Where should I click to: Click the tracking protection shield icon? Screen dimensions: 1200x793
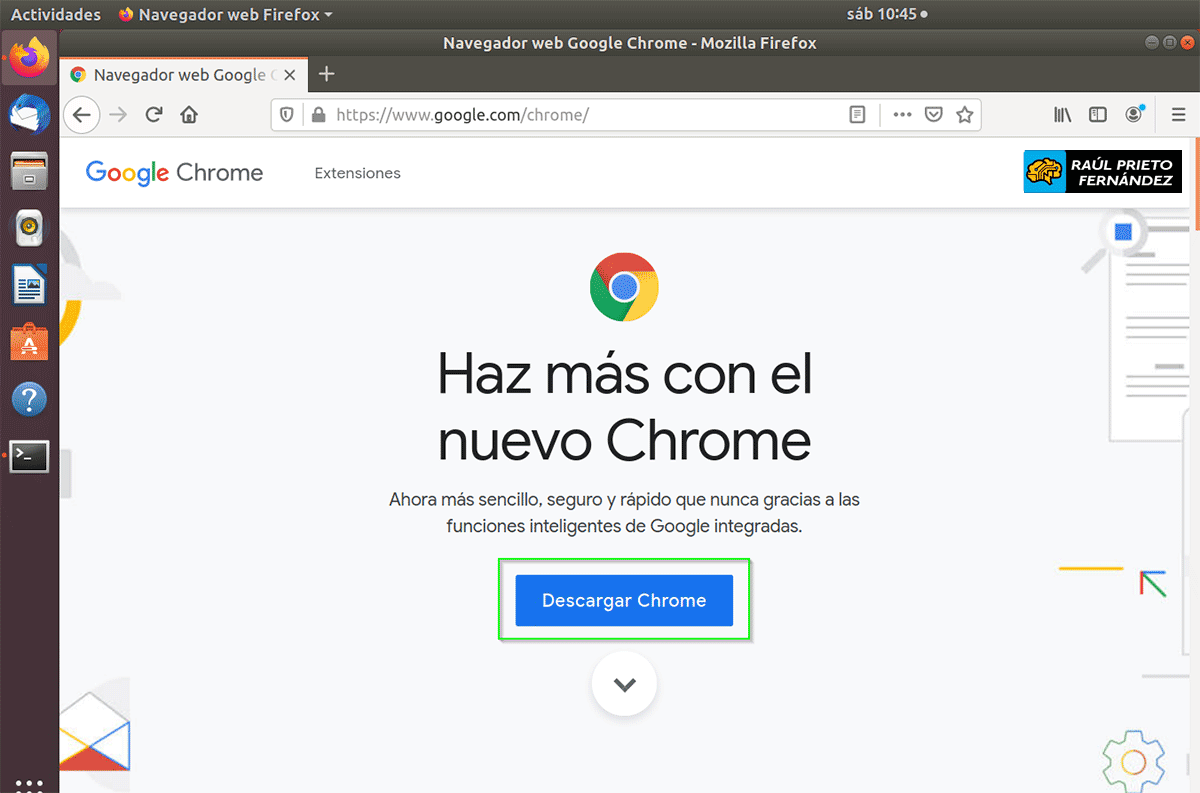286,114
